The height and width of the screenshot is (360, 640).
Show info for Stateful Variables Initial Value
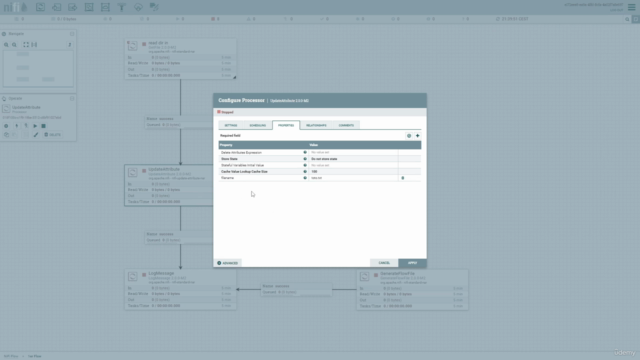pyautogui.click(x=305, y=165)
